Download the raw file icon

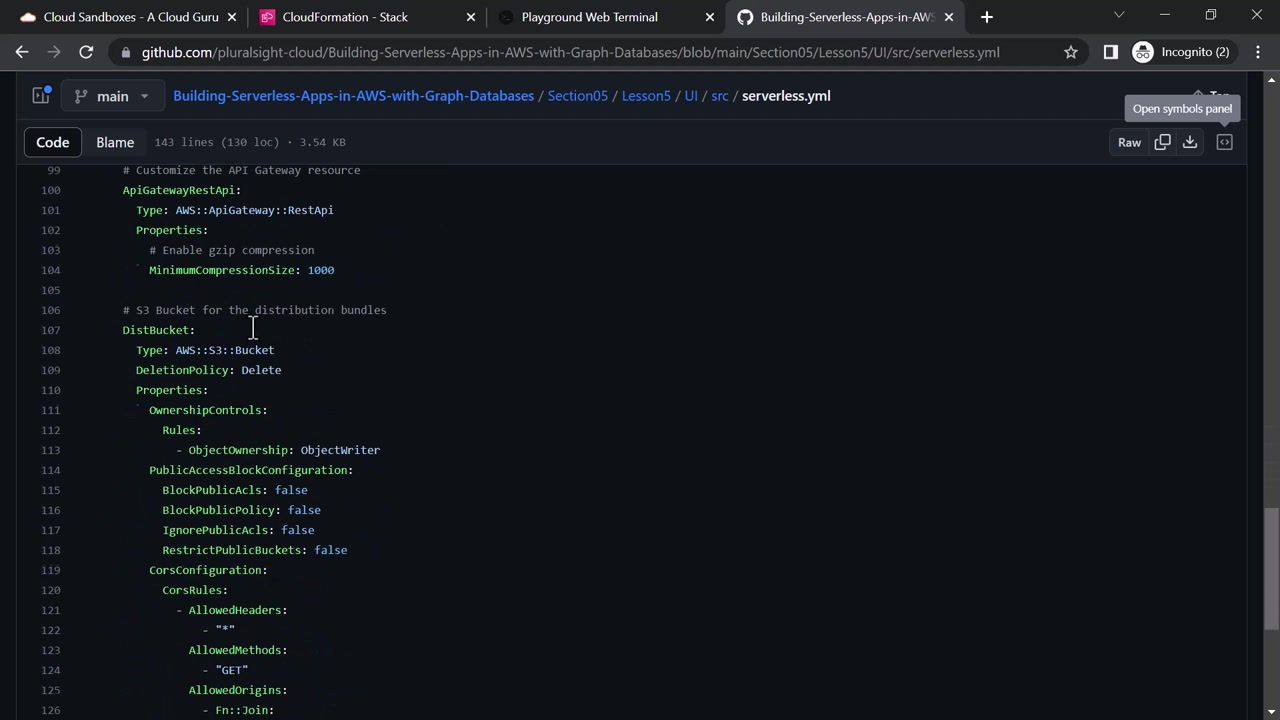tap(1190, 142)
